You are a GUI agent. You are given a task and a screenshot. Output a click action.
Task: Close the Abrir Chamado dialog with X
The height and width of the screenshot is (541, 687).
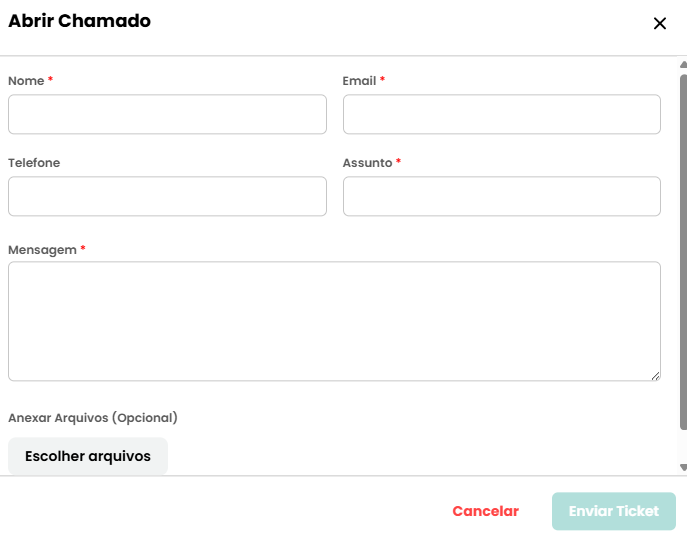(x=660, y=23)
